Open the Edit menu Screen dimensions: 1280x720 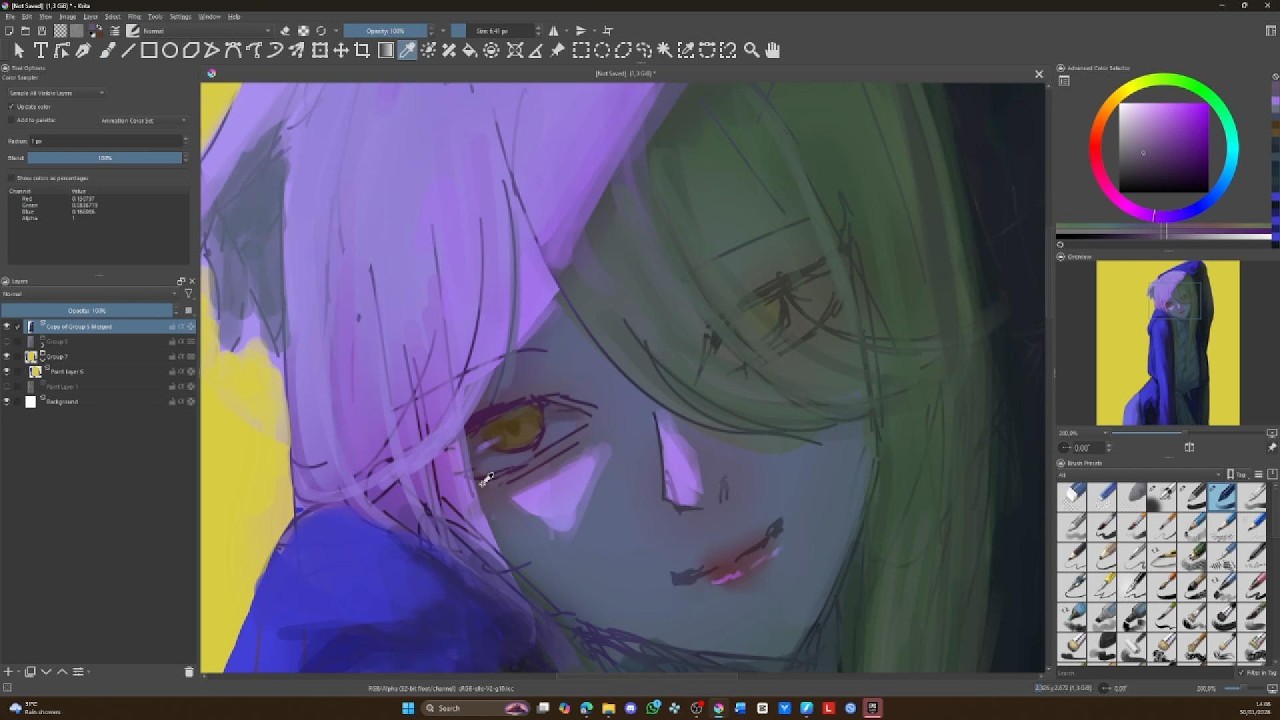[27, 17]
